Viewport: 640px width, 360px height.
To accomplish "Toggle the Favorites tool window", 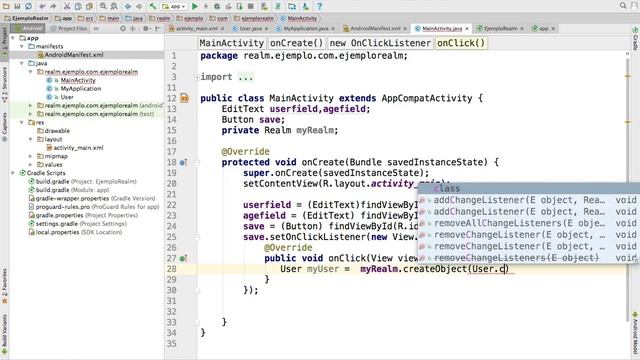I will [x=4, y=286].
